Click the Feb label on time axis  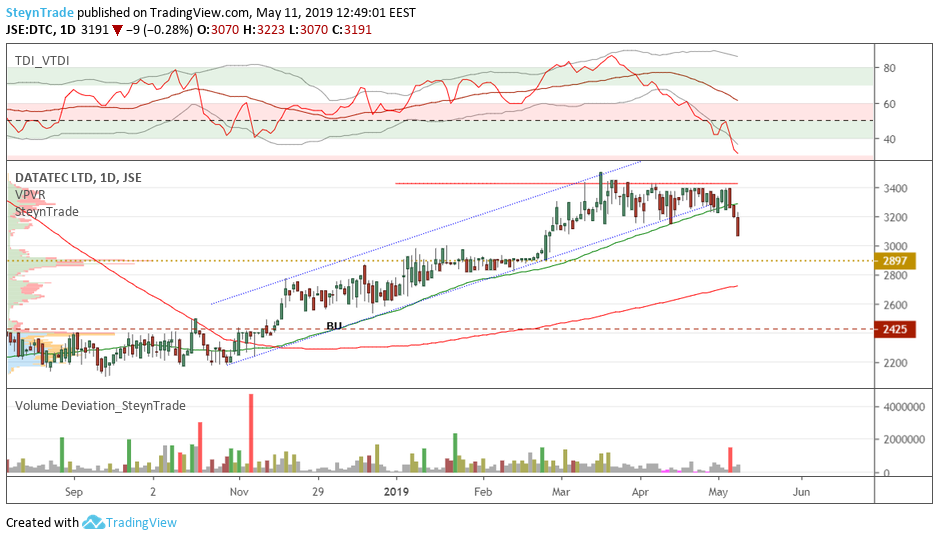(483, 492)
